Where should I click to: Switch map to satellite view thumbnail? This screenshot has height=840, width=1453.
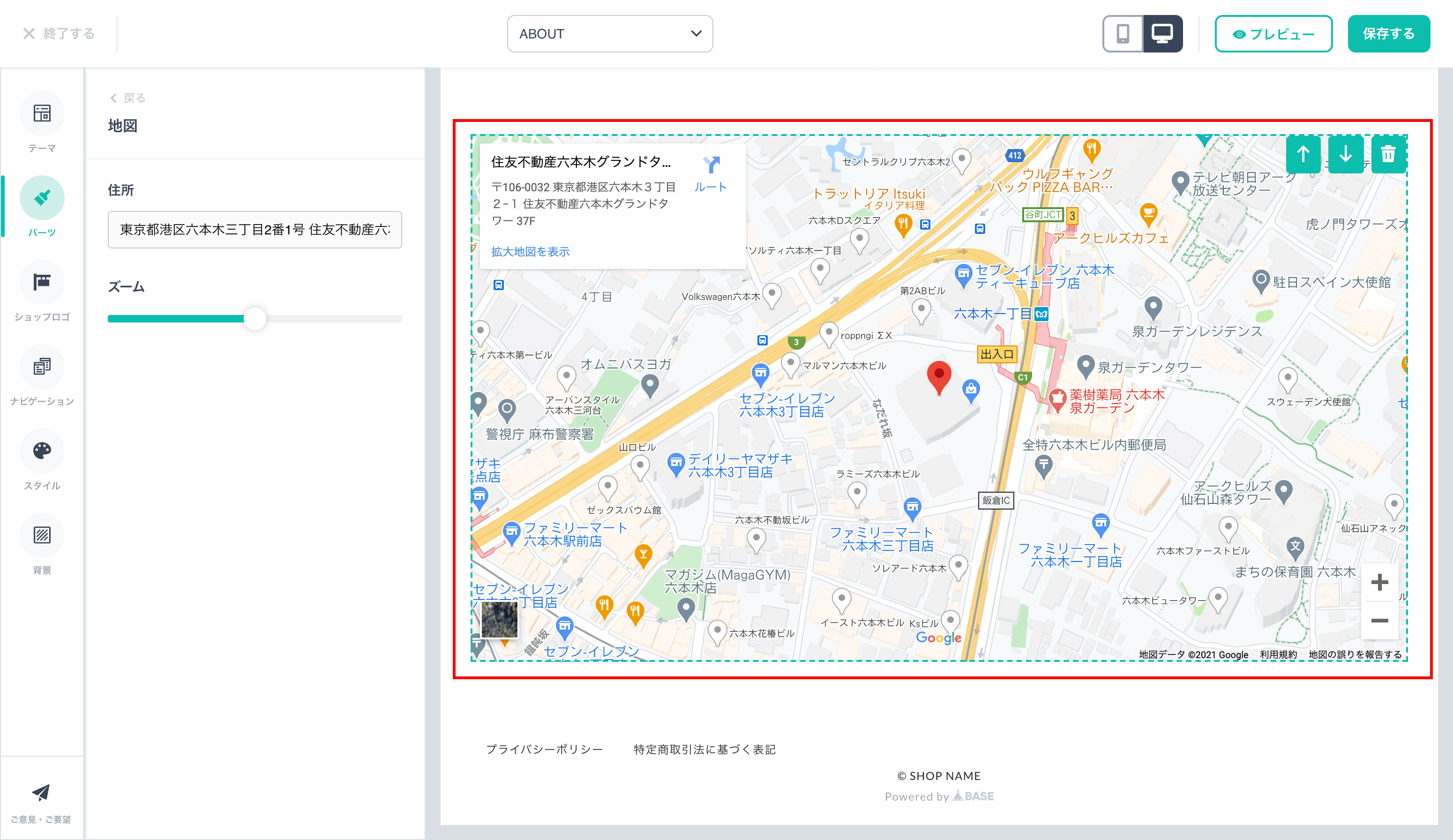pyautogui.click(x=499, y=619)
